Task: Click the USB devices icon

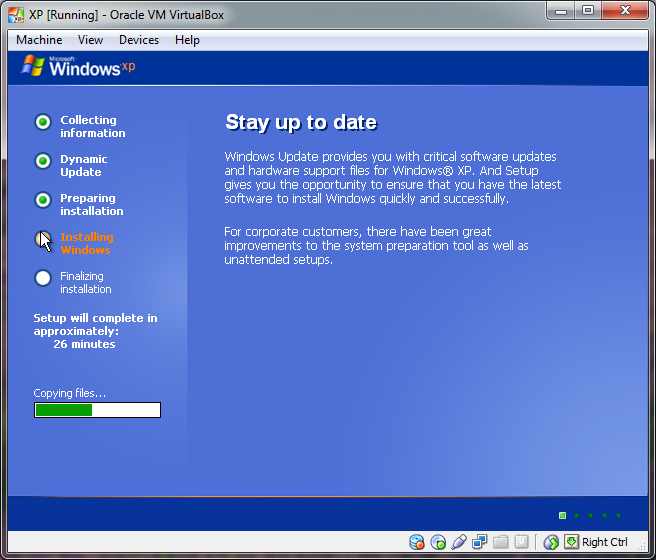Action: click(459, 542)
